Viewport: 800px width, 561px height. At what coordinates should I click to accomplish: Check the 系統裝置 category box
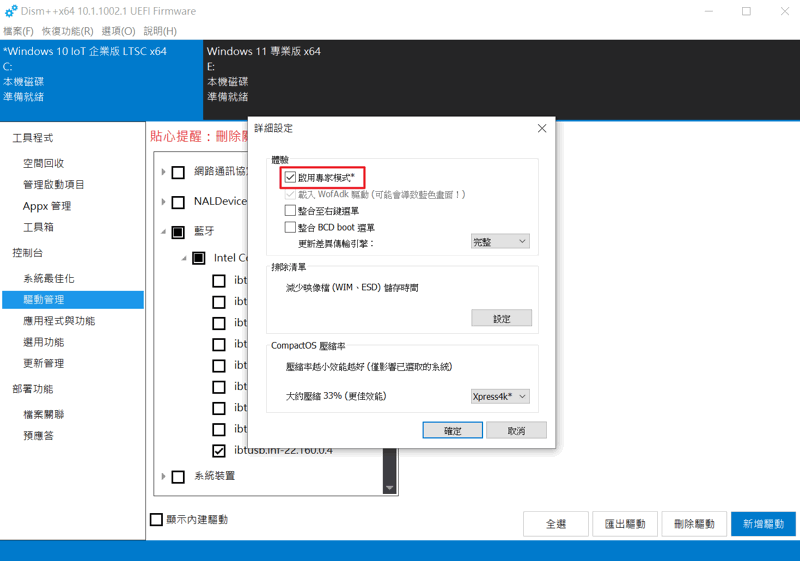pos(178,477)
